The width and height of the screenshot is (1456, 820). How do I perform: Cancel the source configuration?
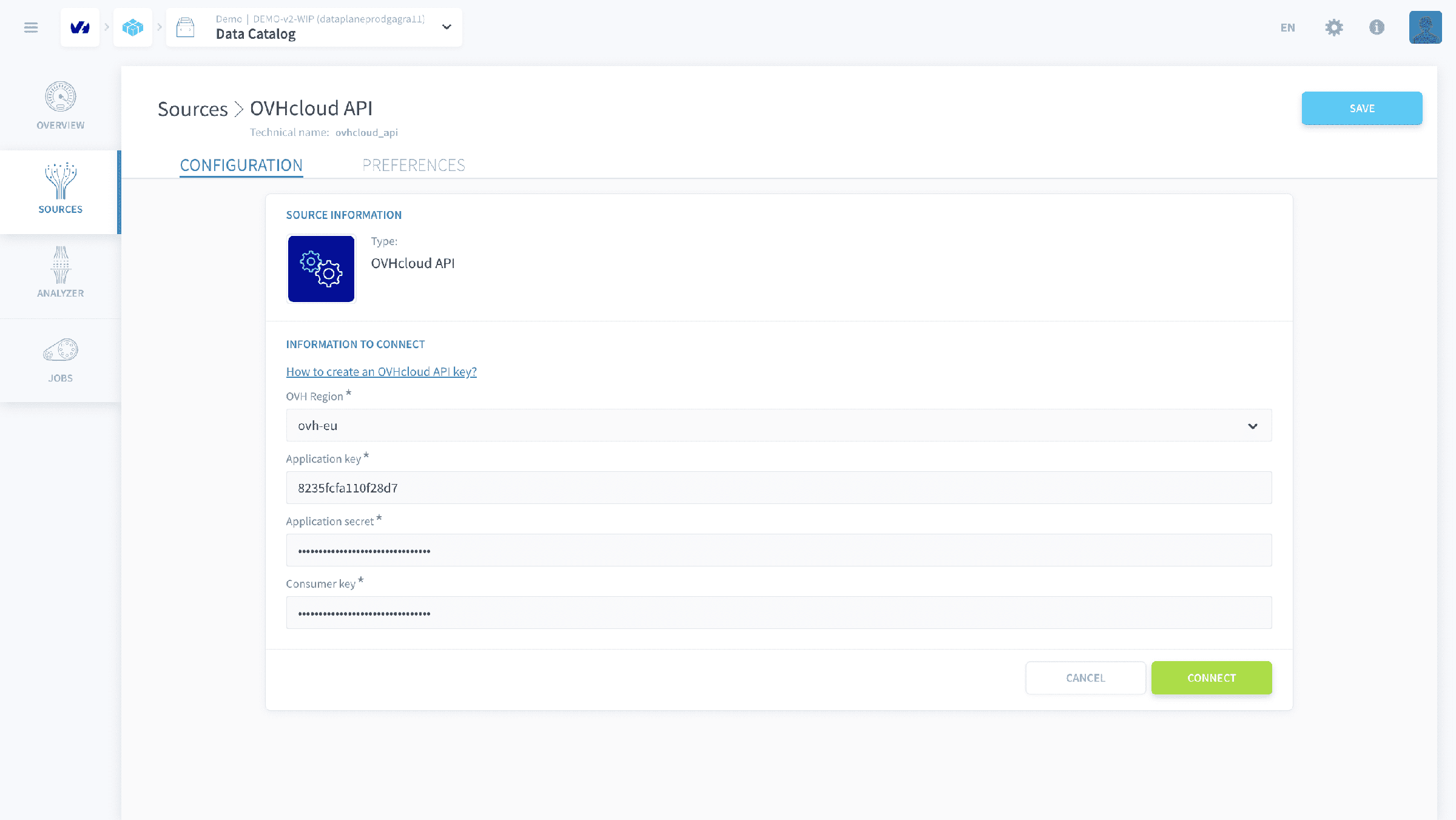click(x=1086, y=678)
